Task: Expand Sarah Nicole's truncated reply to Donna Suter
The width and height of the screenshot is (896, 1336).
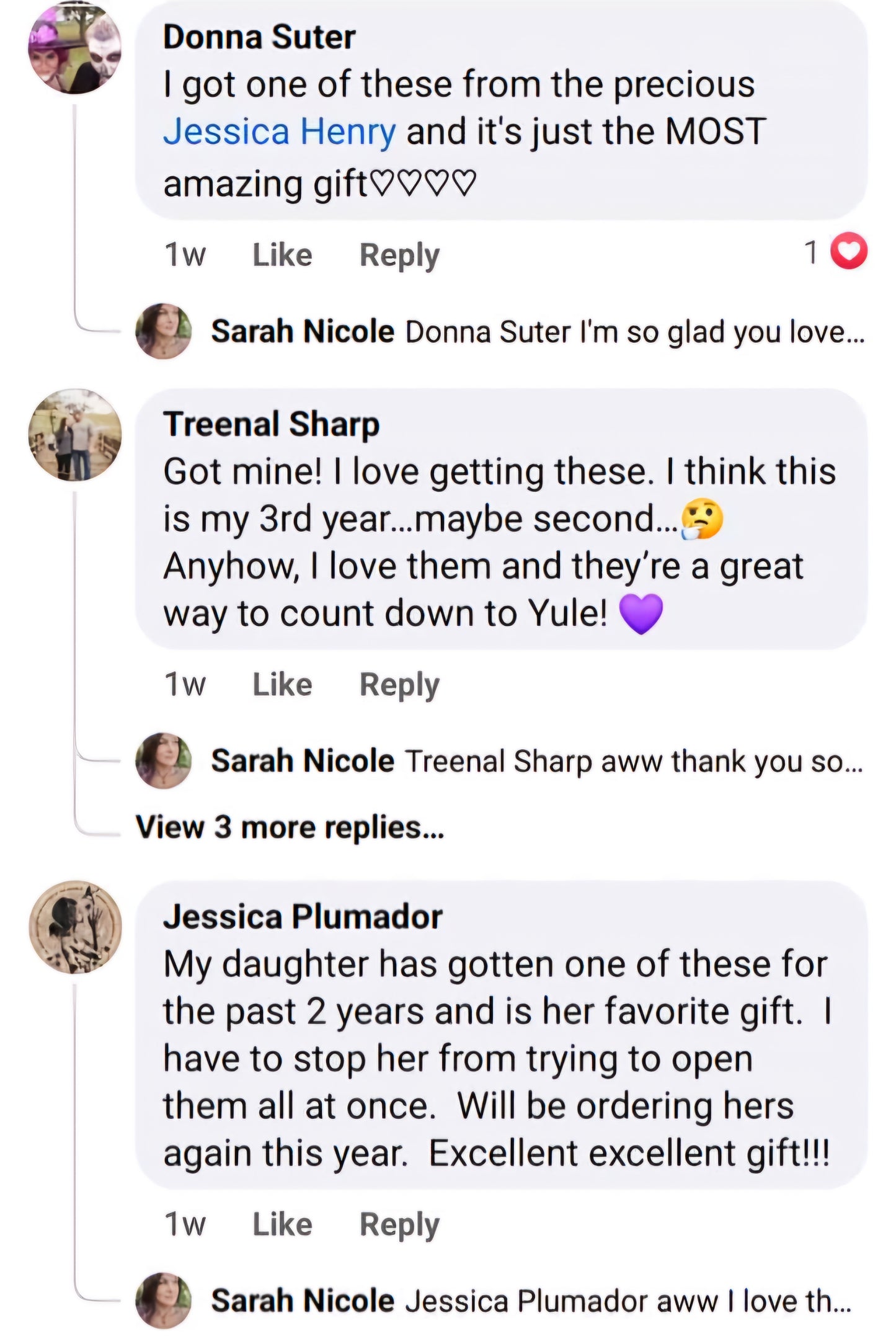Action: [x=634, y=332]
